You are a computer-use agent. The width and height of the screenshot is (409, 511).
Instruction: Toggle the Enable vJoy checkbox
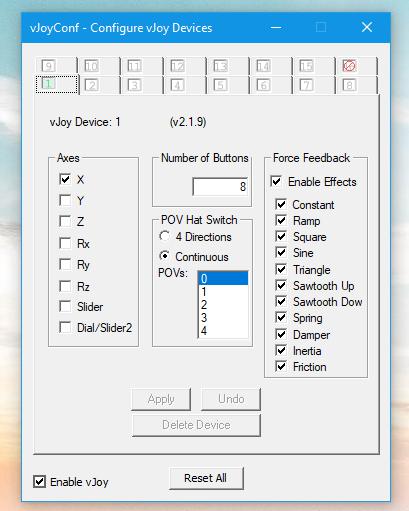click(40, 482)
